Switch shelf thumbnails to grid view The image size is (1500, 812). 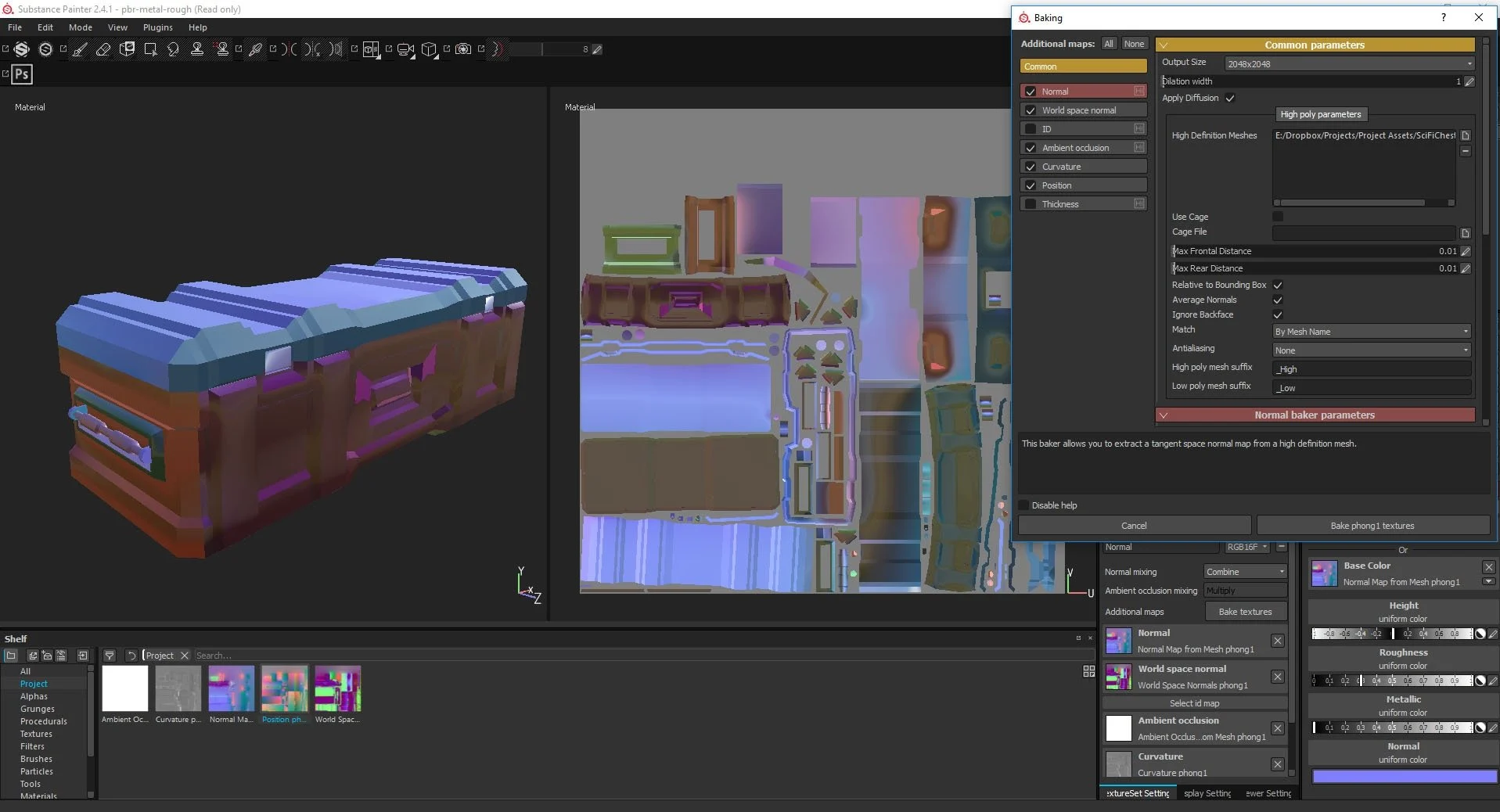(1088, 671)
